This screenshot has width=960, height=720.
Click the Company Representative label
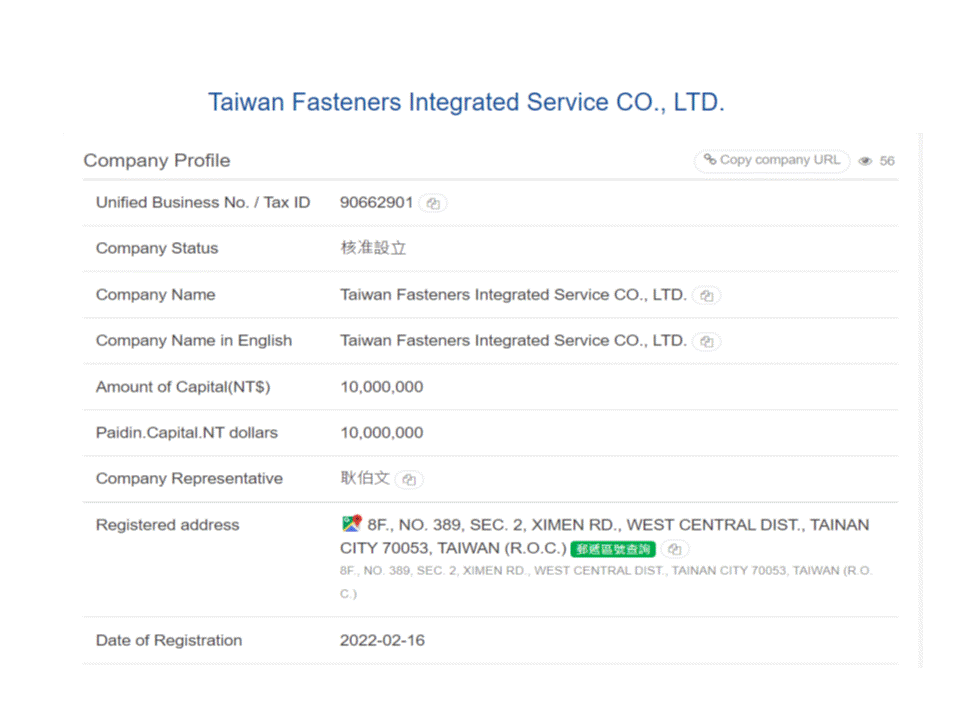(189, 479)
